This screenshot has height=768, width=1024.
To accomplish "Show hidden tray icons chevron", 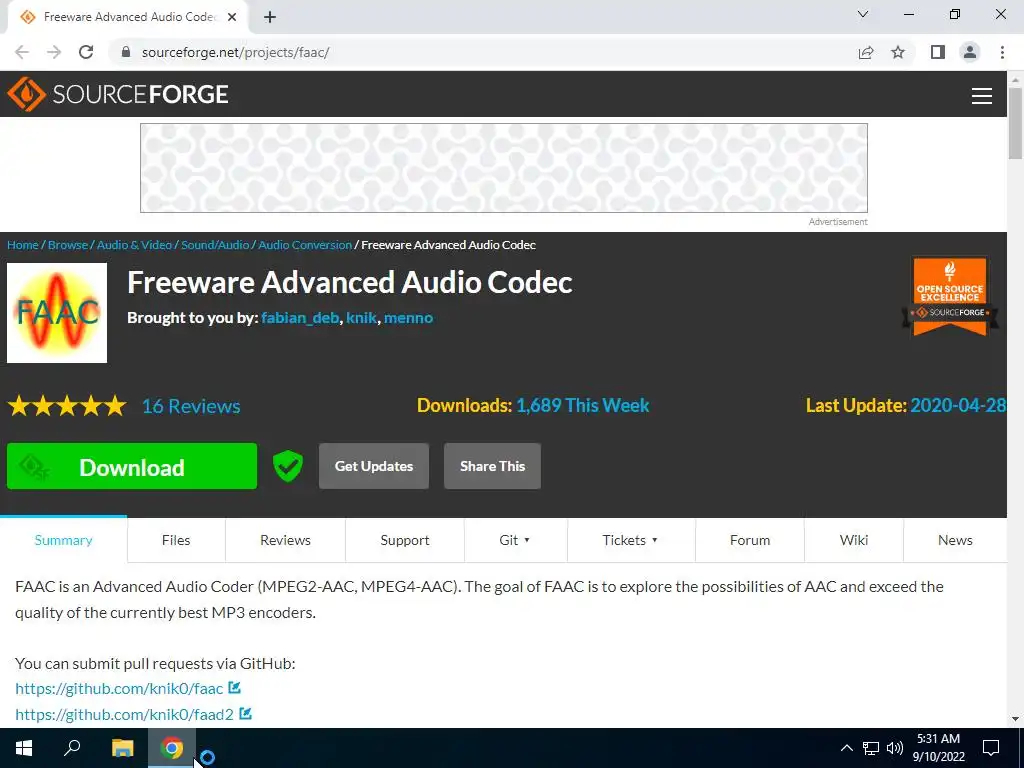I will coord(846,748).
